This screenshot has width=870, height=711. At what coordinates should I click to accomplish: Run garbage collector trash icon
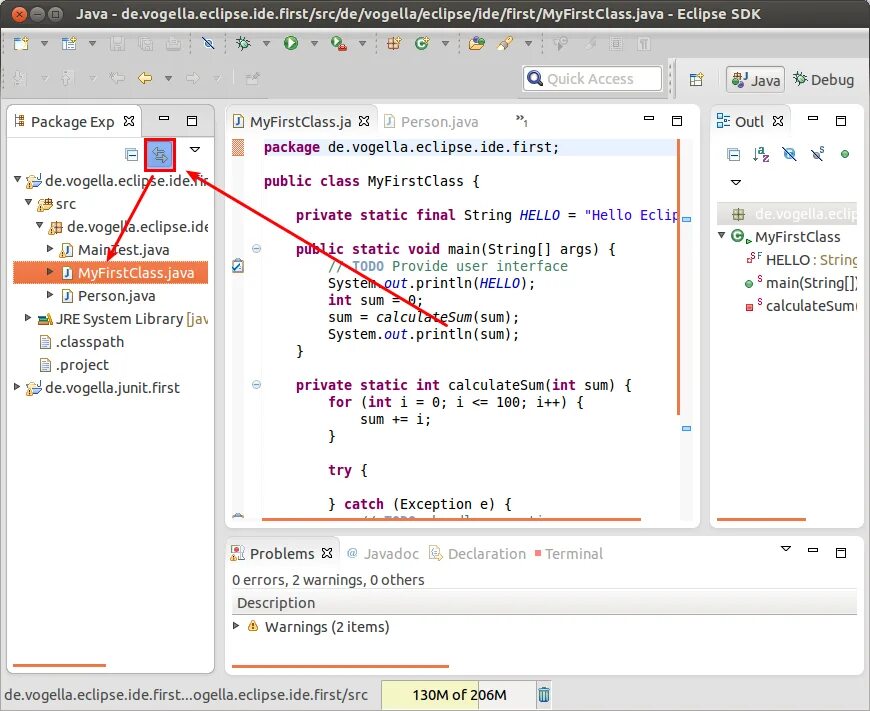pyautogui.click(x=544, y=694)
